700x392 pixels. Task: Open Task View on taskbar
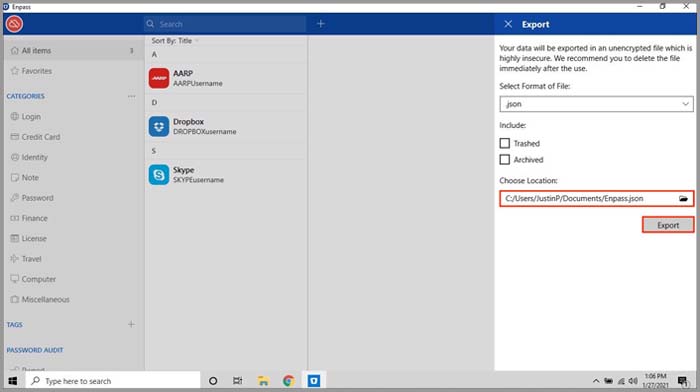[x=238, y=381]
